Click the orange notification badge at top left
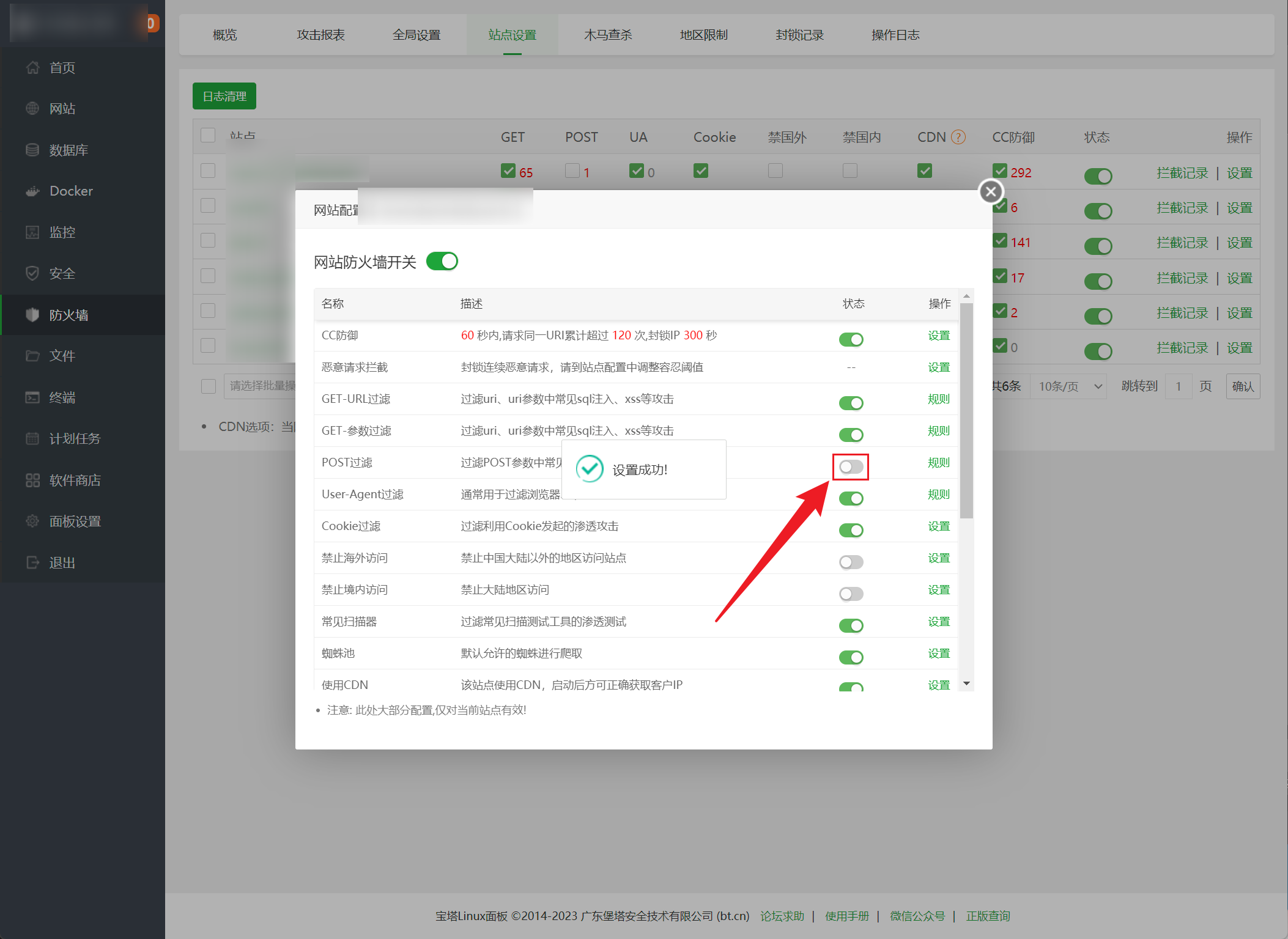This screenshot has width=1288, height=939. (x=152, y=23)
